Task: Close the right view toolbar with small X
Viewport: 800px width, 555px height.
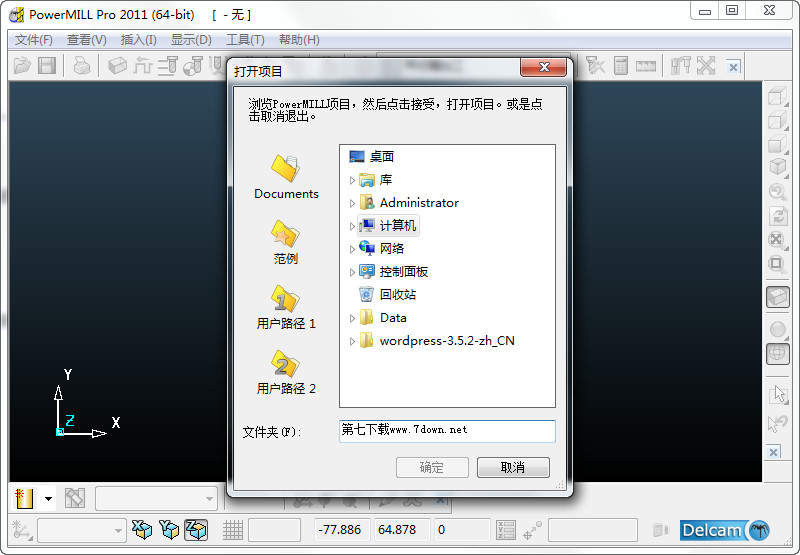Action: [774, 452]
